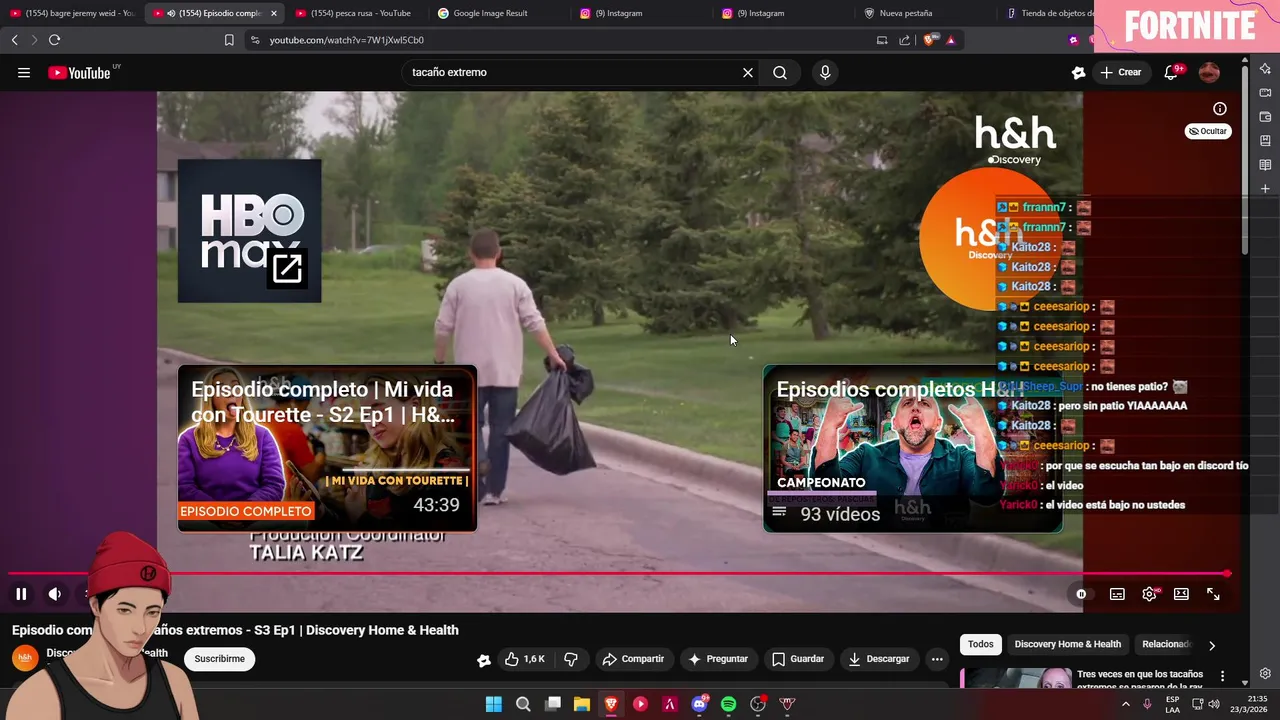
Task: Switch to bagre jeremy weid tab
Action: coord(72,13)
